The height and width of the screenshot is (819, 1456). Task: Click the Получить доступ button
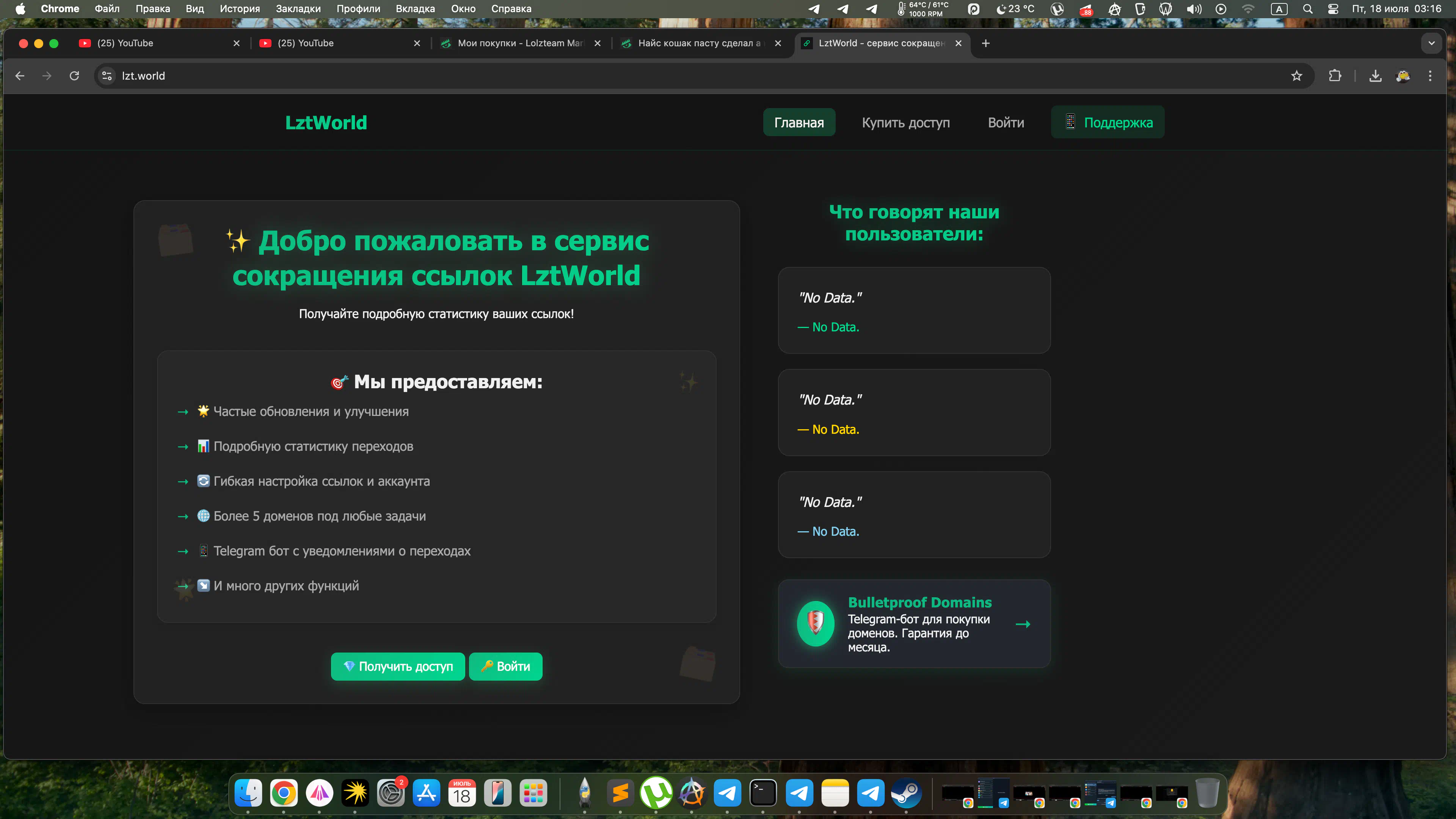[x=397, y=667]
